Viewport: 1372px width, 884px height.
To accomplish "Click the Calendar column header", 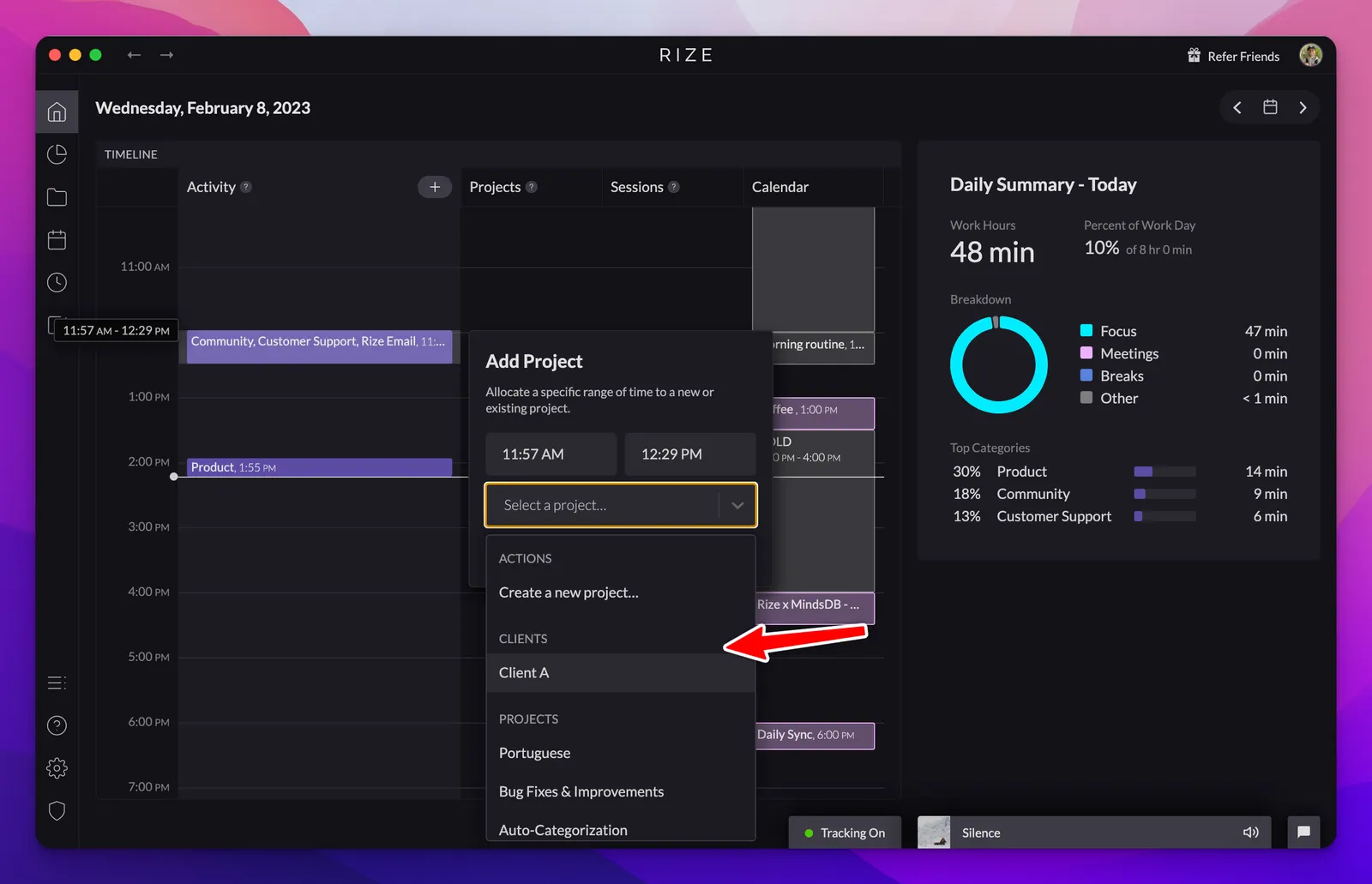I will coord(780,187).
